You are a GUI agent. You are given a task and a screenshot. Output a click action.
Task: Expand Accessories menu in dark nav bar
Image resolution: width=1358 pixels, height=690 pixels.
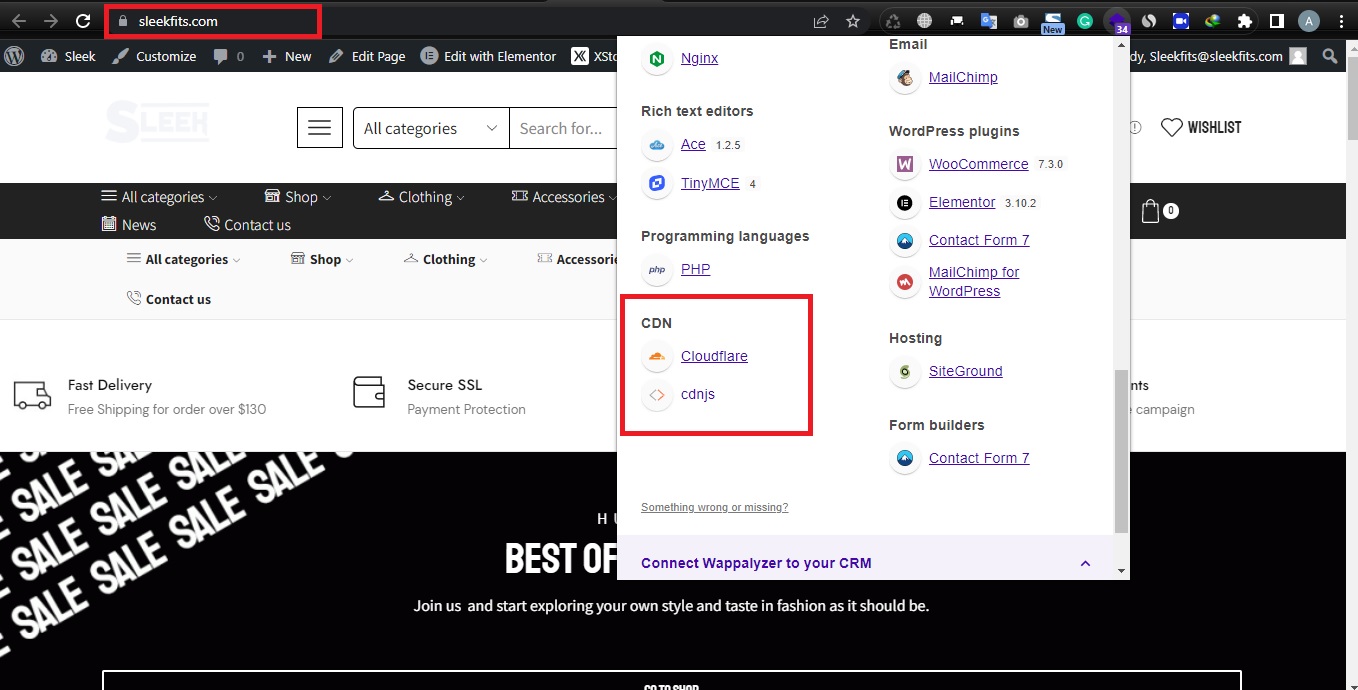565,197
